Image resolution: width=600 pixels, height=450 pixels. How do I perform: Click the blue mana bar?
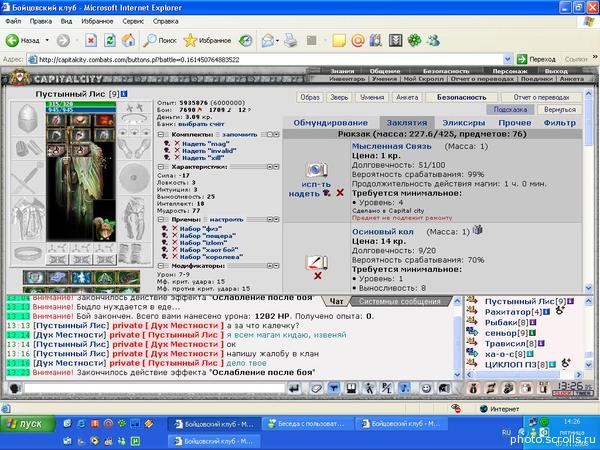tap(81, 110)
